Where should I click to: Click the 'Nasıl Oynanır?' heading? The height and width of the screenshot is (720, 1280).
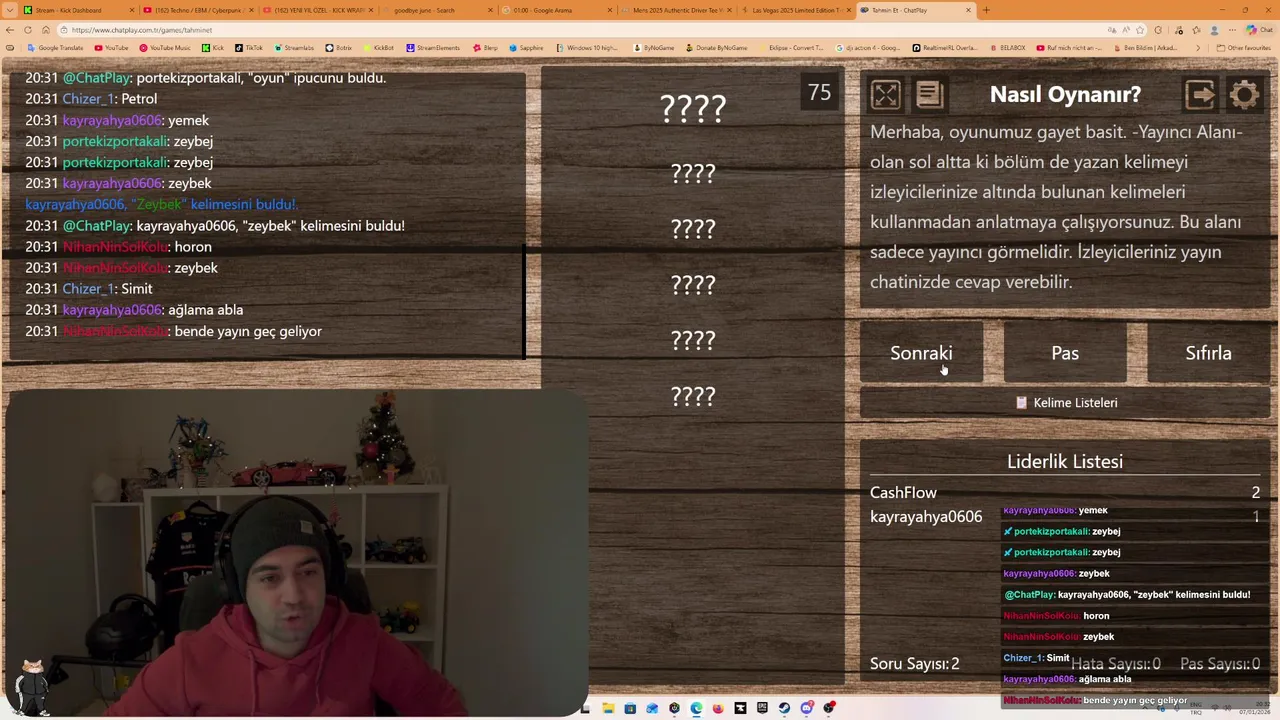tap(1065, 94)
